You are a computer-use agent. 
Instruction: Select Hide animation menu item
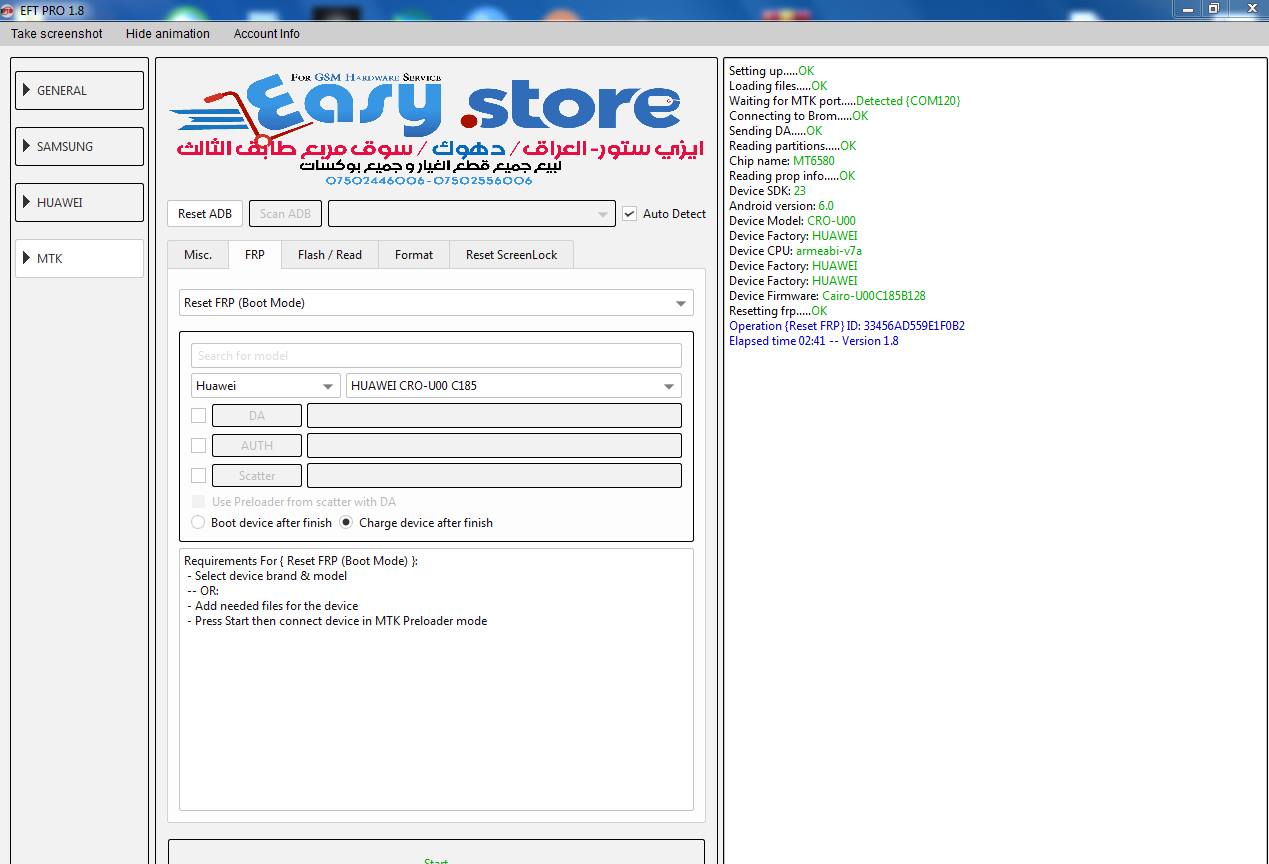click(x=168, y=33)
